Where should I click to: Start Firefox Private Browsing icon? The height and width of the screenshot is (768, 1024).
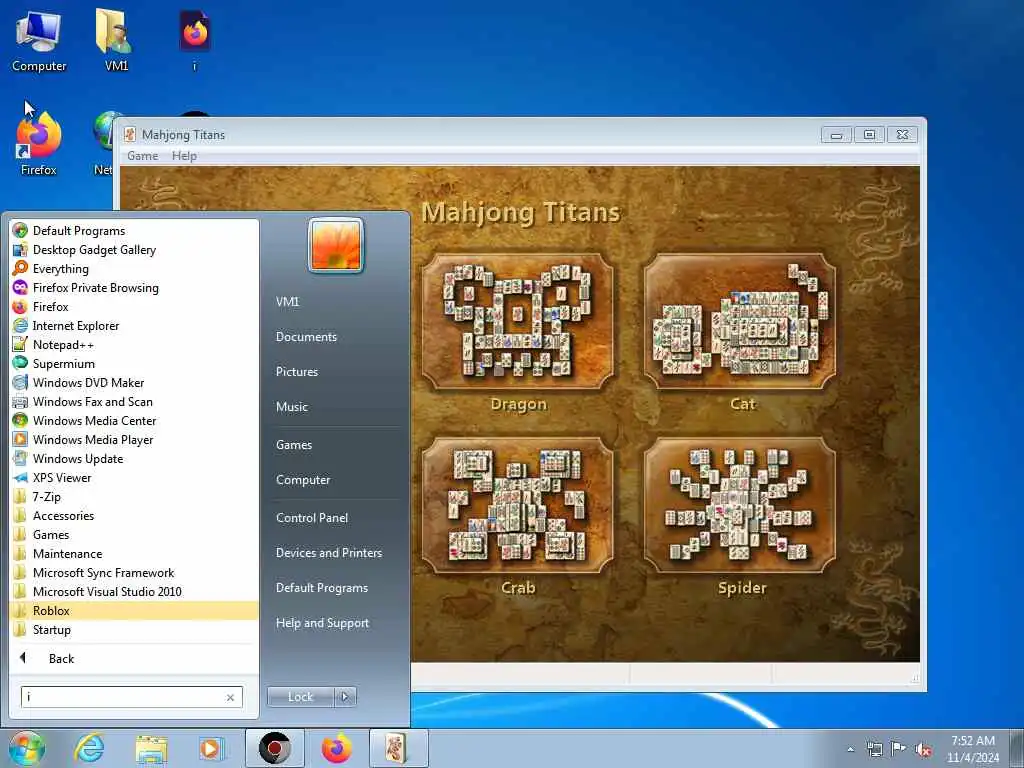[x=20, y=287]
